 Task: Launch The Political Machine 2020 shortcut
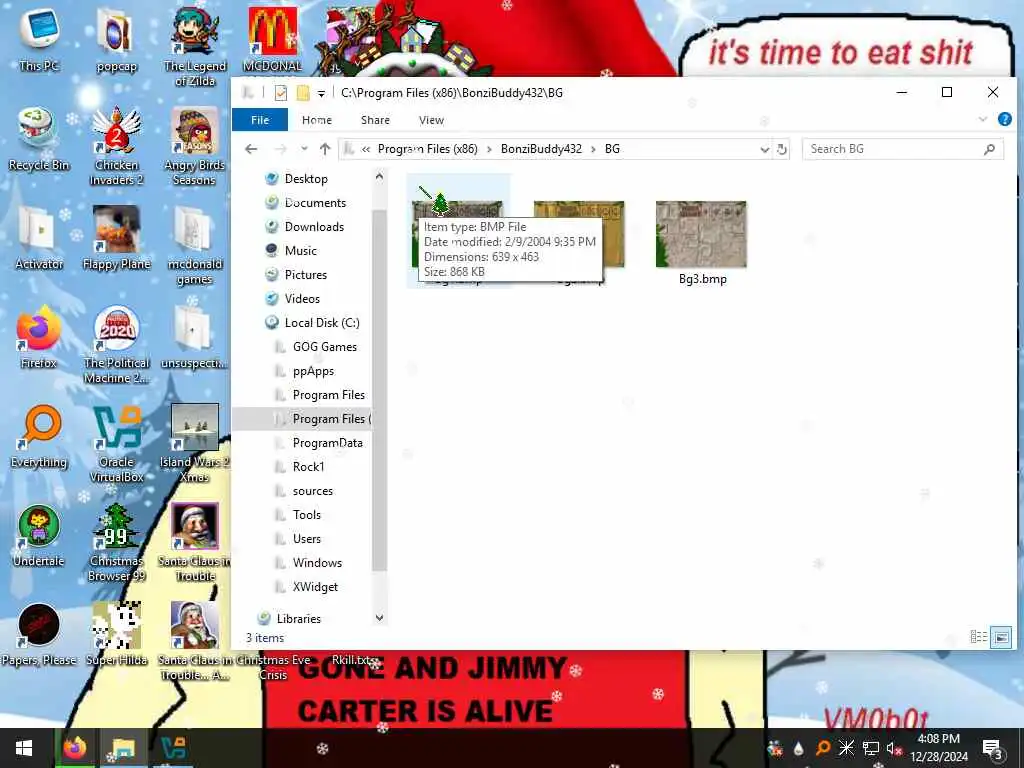coord(116,345)
